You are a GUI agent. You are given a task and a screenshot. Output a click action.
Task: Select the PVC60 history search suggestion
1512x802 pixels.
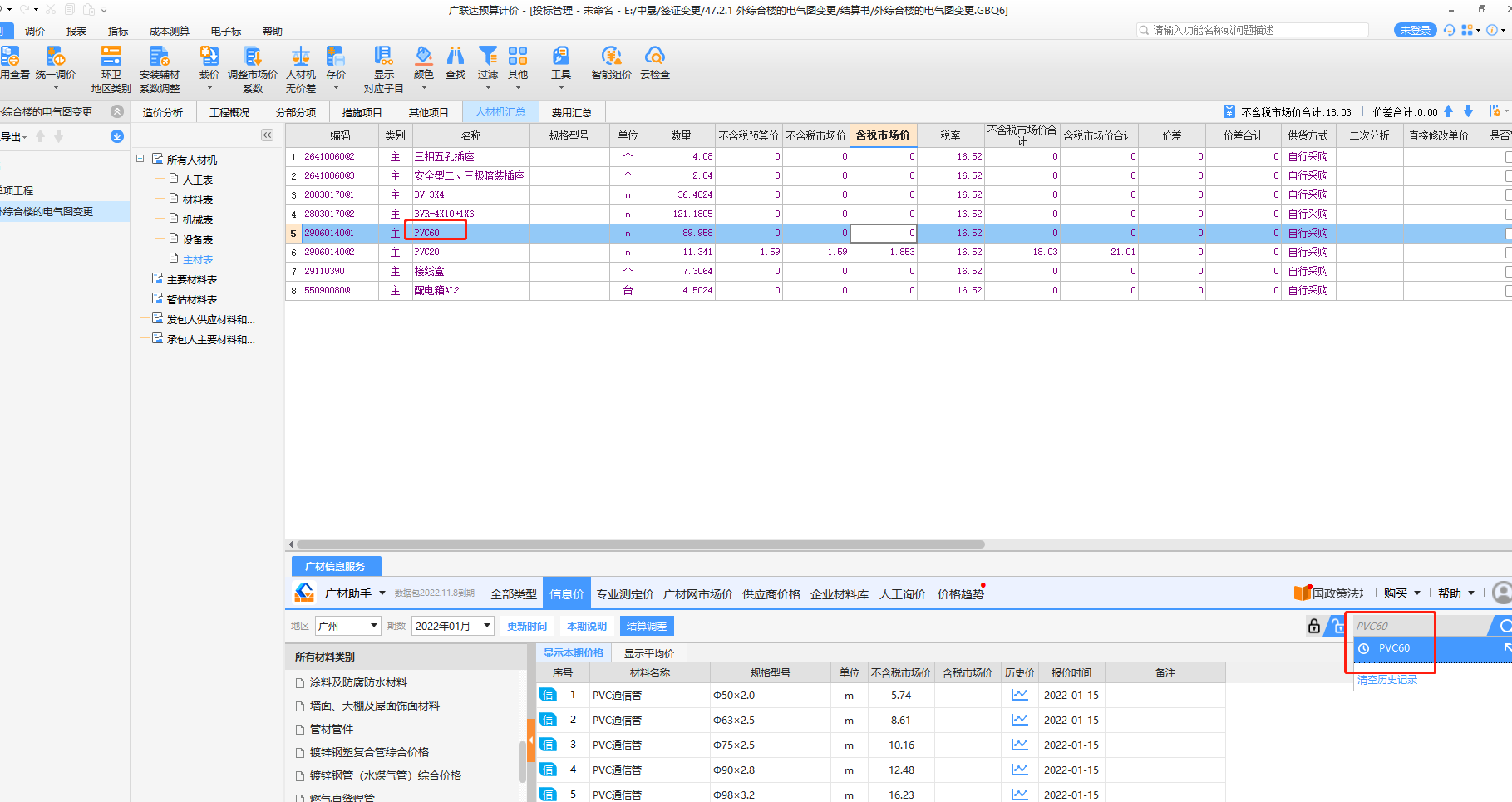tap(1433, 648)
